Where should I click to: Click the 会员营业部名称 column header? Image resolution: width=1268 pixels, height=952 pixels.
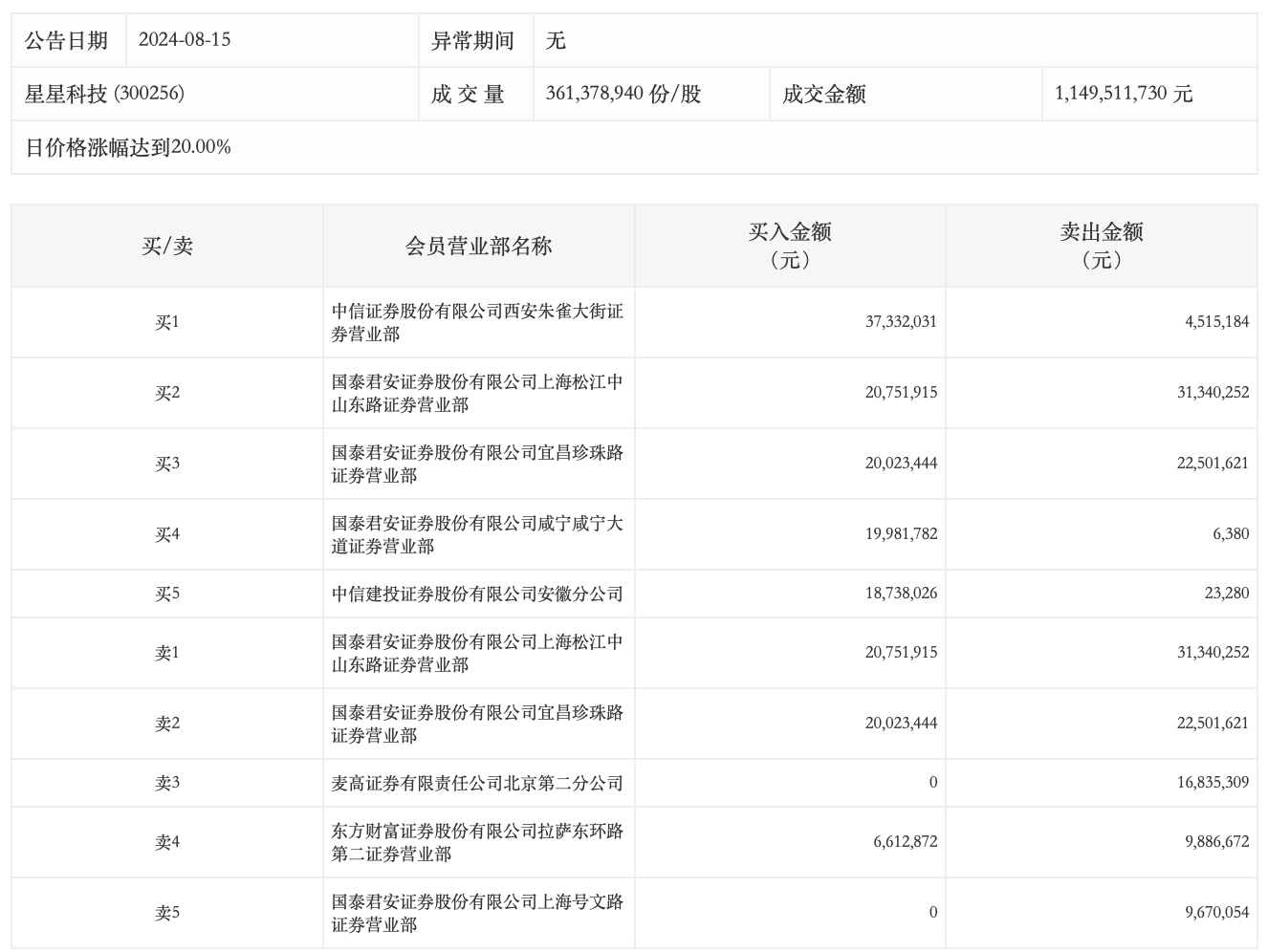coord(478,246)
